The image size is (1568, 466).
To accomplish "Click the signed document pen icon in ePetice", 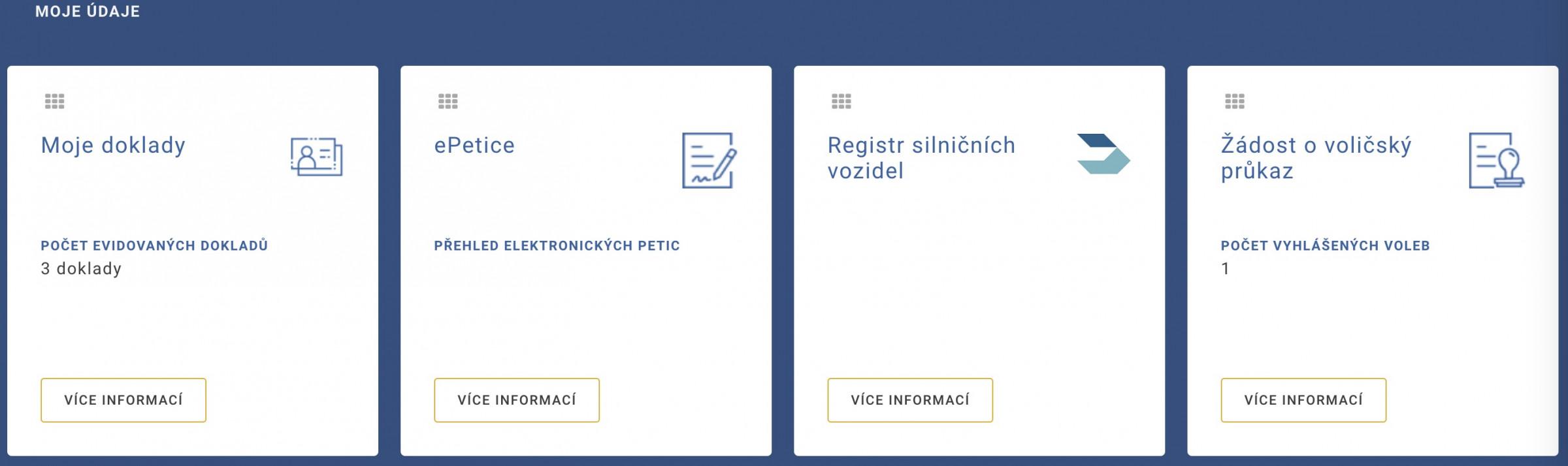I will click(710, 161).
